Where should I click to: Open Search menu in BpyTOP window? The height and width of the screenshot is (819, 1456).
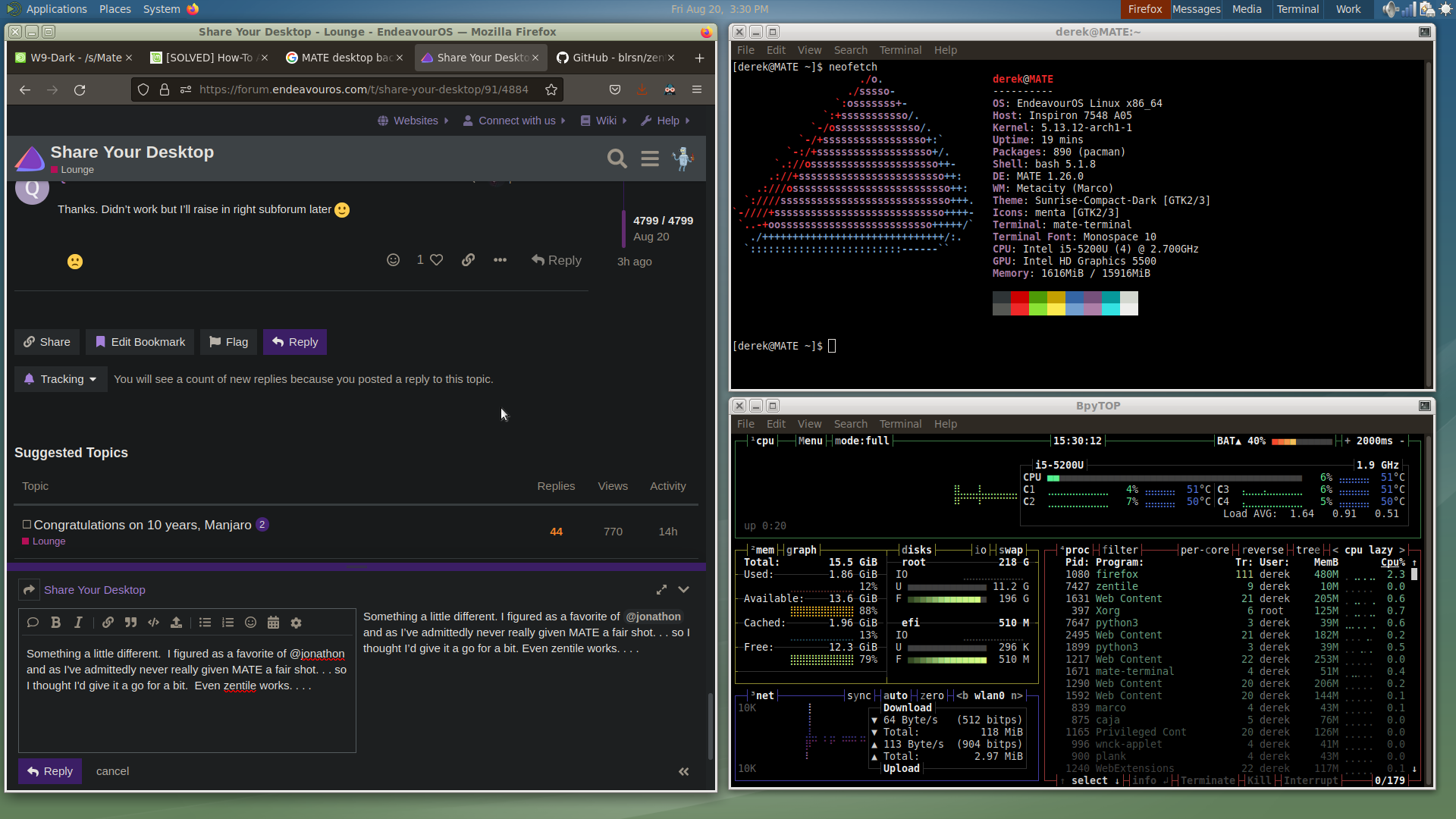[850, 424]
